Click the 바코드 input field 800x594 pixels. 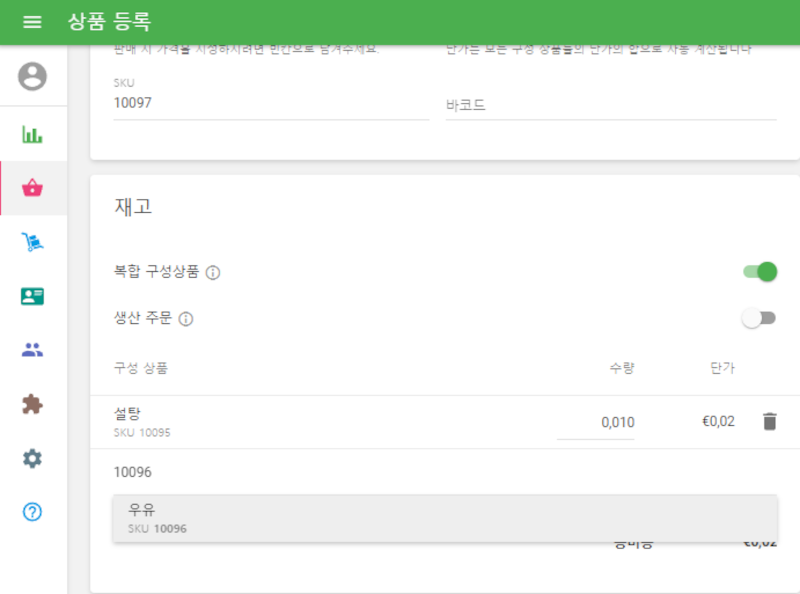(x=600, y=102)
